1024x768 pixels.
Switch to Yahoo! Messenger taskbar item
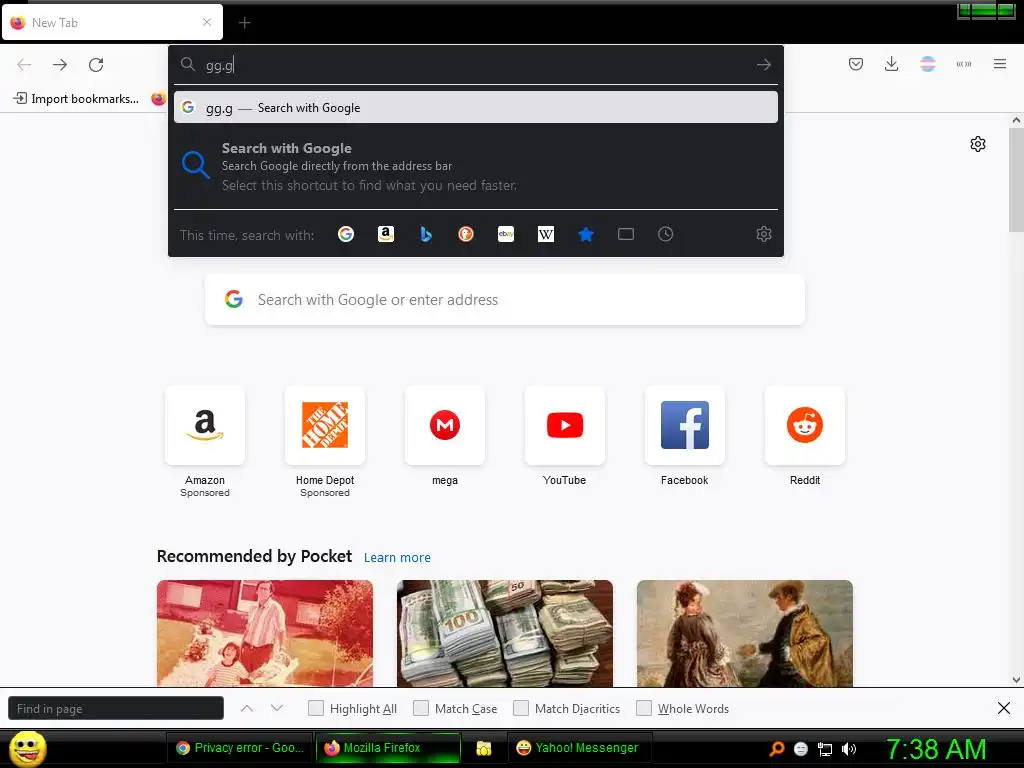578,748
